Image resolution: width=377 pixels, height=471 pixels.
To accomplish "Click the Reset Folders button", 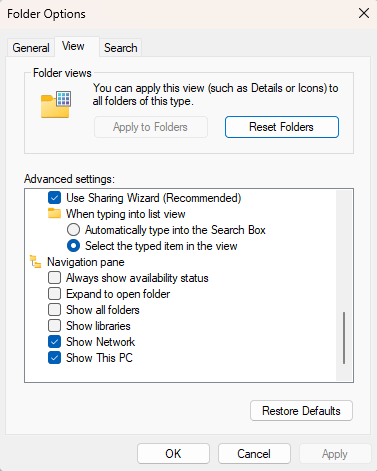I will 282,127.
